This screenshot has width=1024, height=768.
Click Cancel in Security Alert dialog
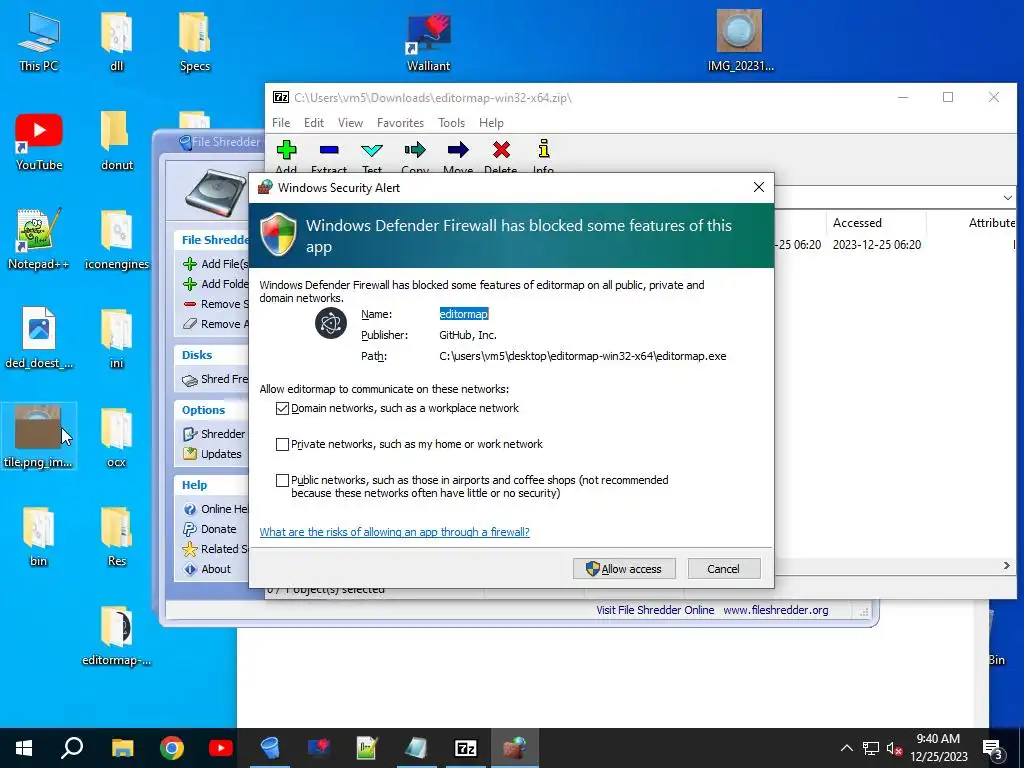(x=724, y=568)
